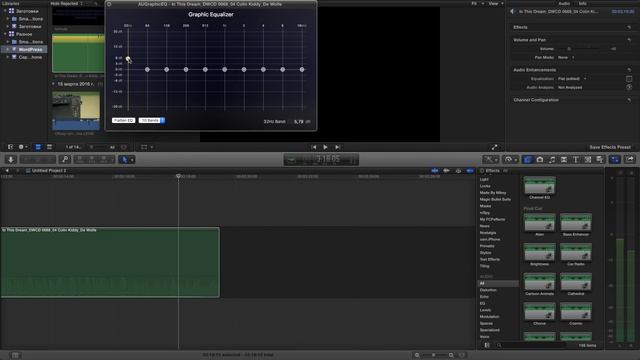The height and width of the screenshot is (360, 640).
Task: Select Modulation audio effects category
Action: click(x=489, y=317)
